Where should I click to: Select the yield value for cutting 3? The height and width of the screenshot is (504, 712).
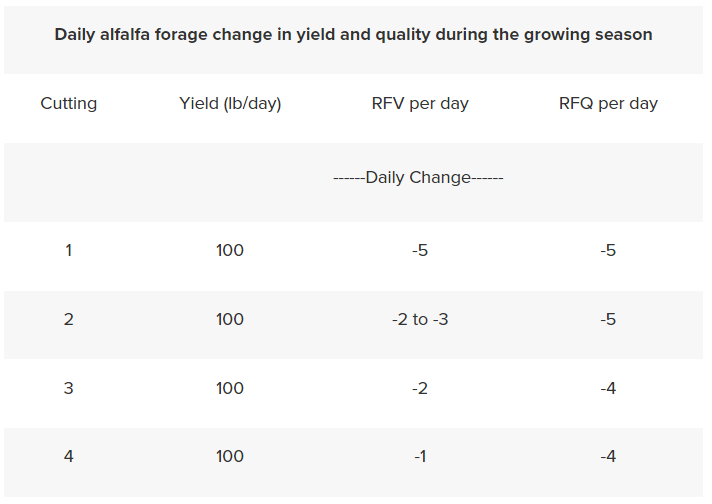click(x=230, y=388)
